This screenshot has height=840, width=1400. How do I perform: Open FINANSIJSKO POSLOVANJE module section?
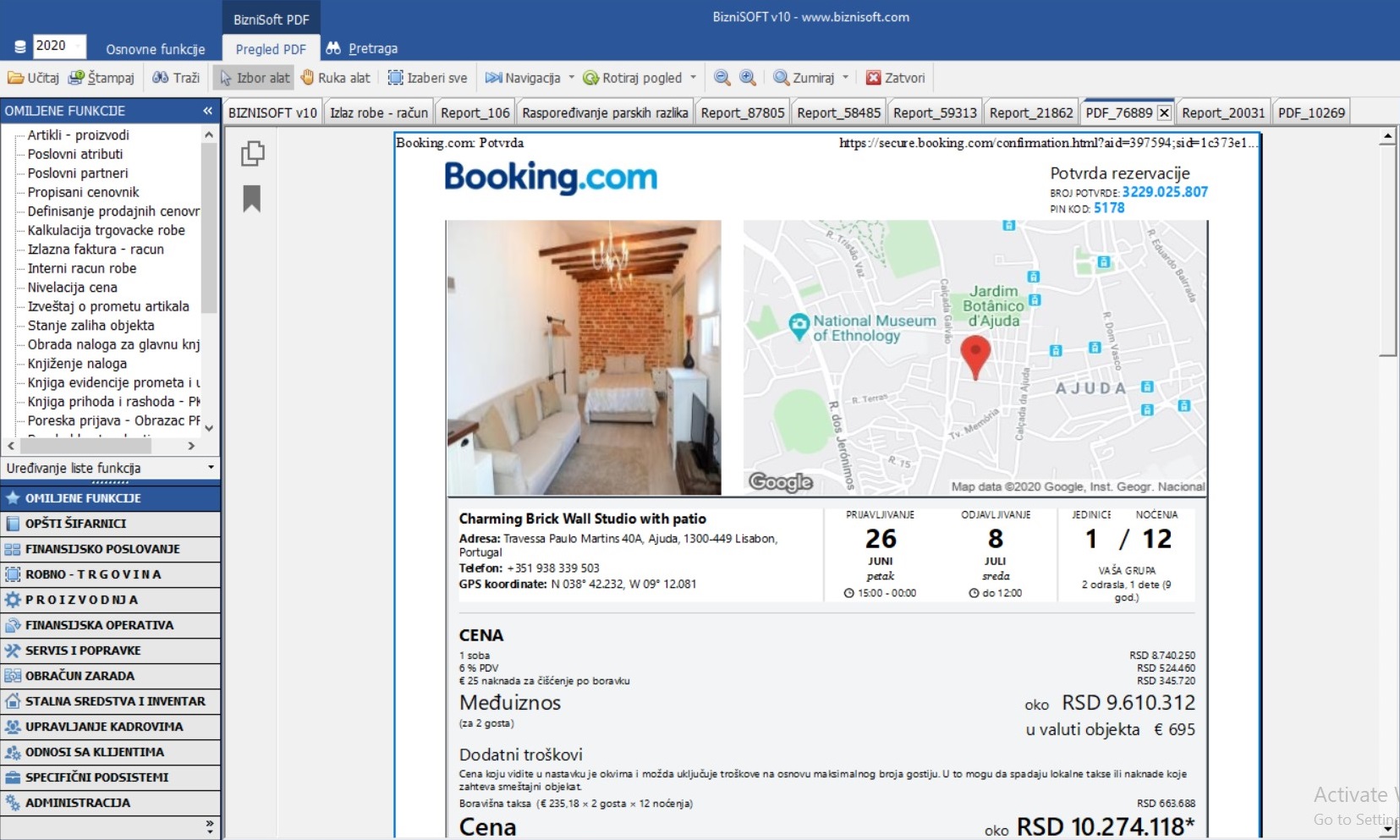(x=110, y=549)
